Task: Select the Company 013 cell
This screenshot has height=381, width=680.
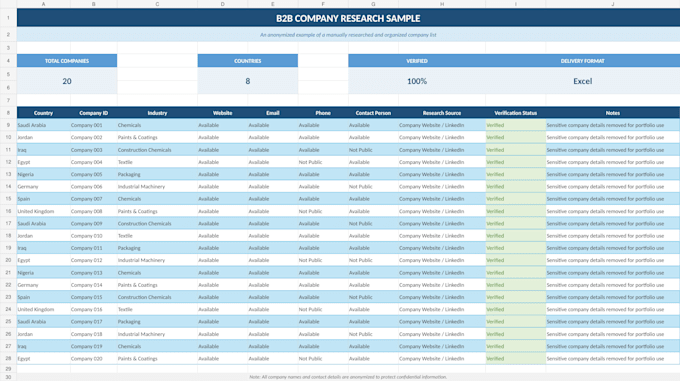Action: click(94, 273)
